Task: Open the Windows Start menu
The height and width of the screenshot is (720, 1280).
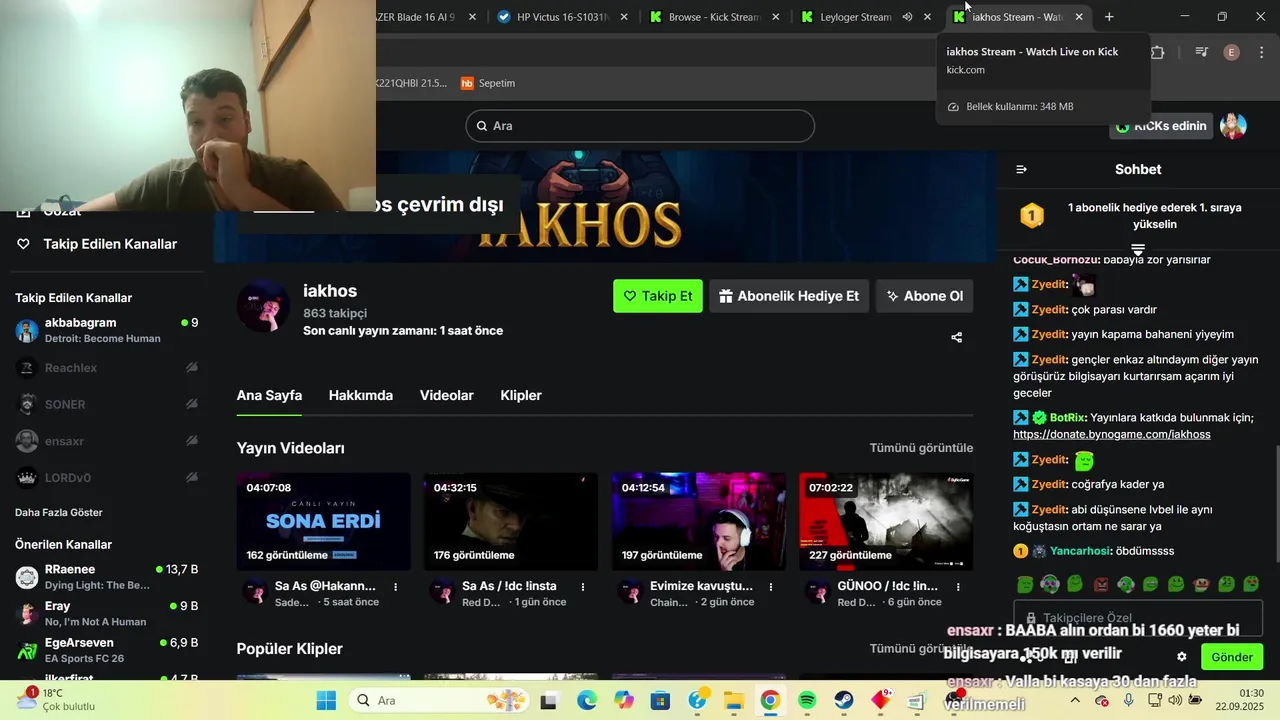Action: [326, 700]
